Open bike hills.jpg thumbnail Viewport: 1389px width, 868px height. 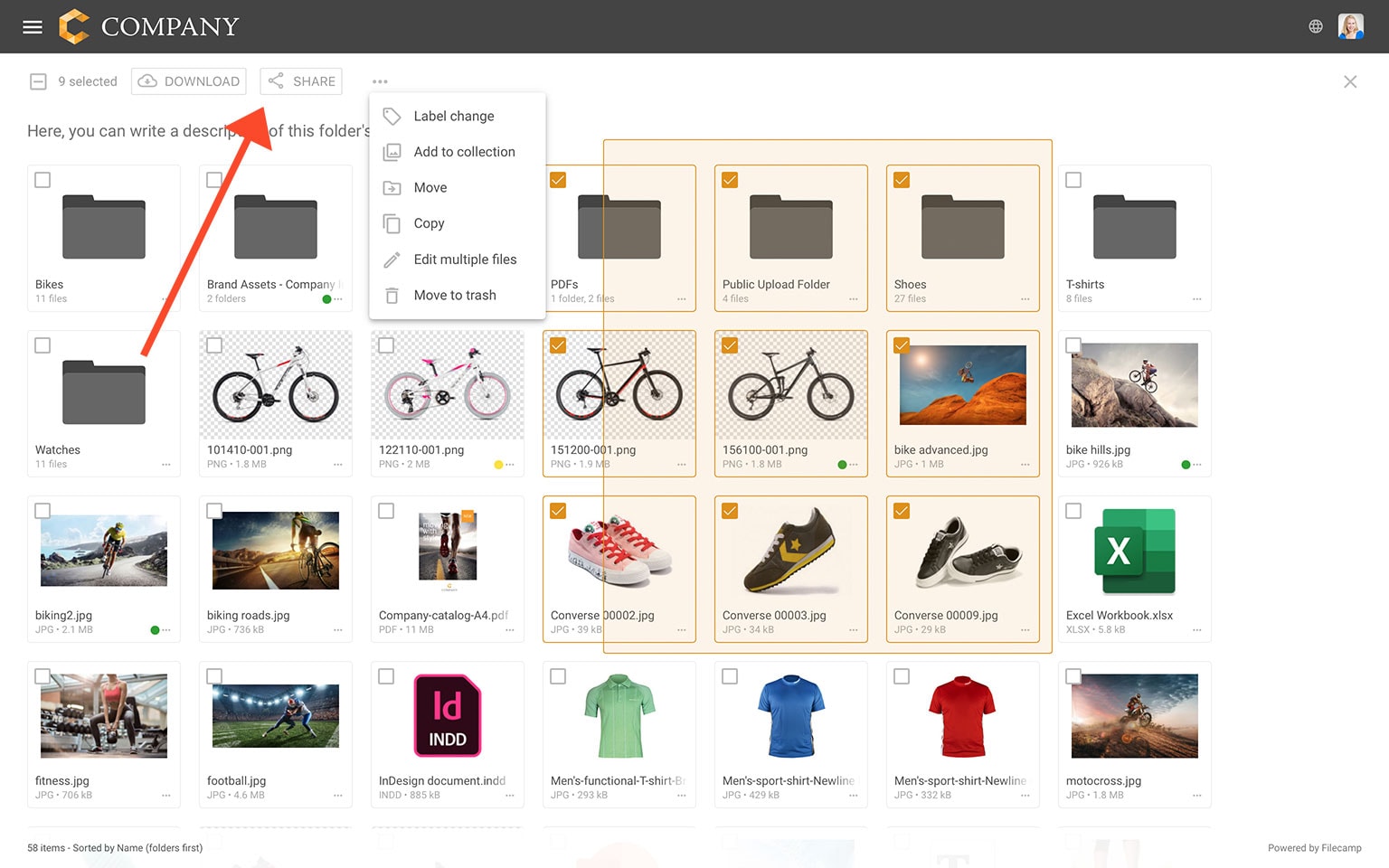tap(1135, 385)
